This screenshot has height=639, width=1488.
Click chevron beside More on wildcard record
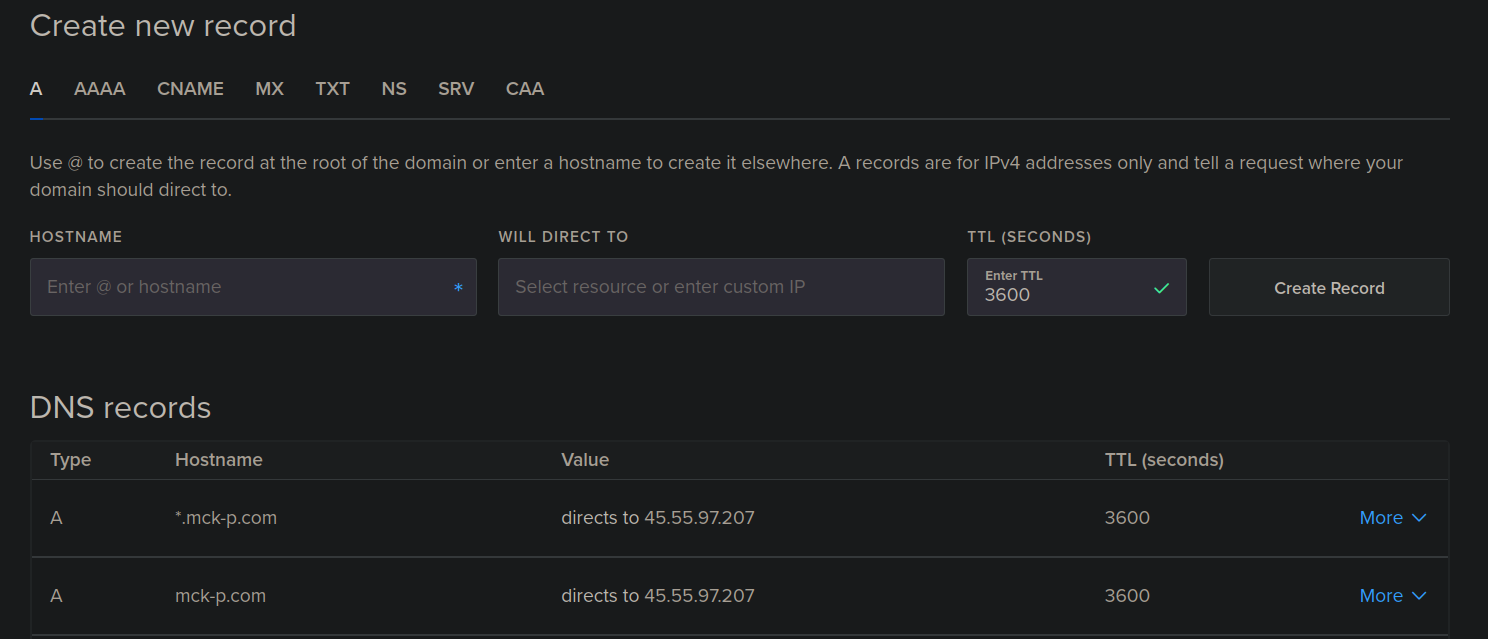[1419, 518]
